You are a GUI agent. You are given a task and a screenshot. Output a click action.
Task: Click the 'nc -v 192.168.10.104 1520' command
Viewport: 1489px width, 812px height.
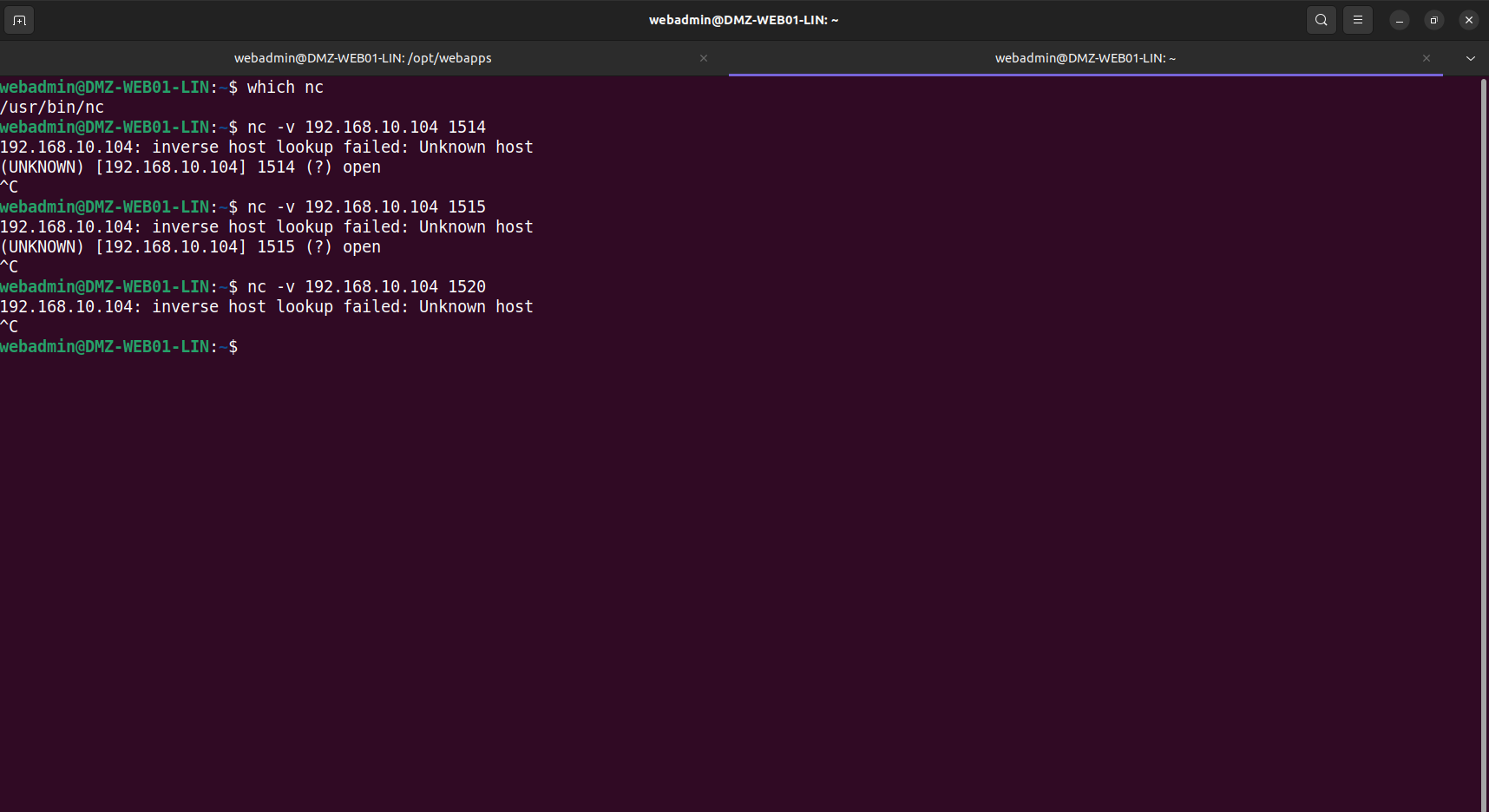[366, 286]
